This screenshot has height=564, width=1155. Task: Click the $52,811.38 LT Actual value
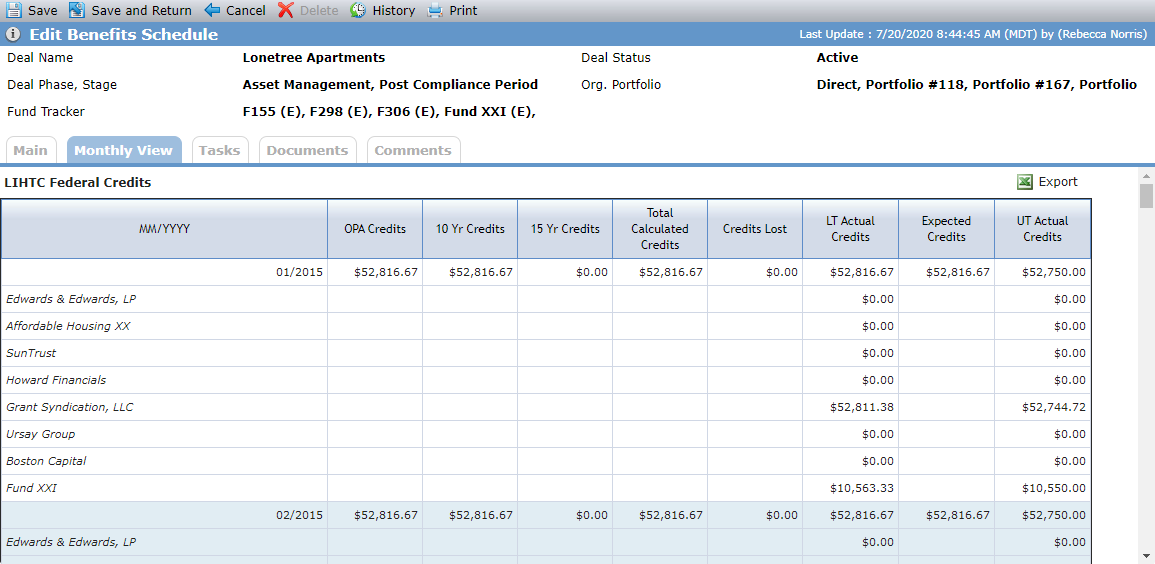(x=862, y=407)
